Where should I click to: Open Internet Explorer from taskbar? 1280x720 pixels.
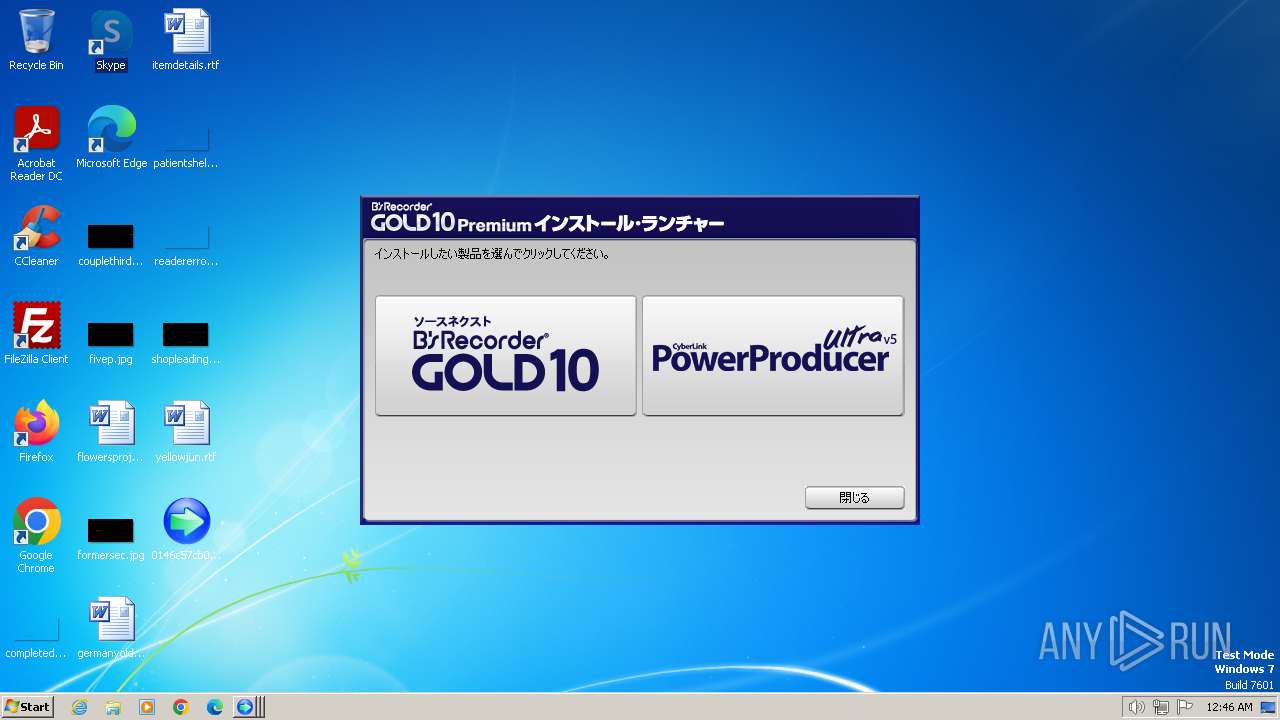click(x=79, y=707)
